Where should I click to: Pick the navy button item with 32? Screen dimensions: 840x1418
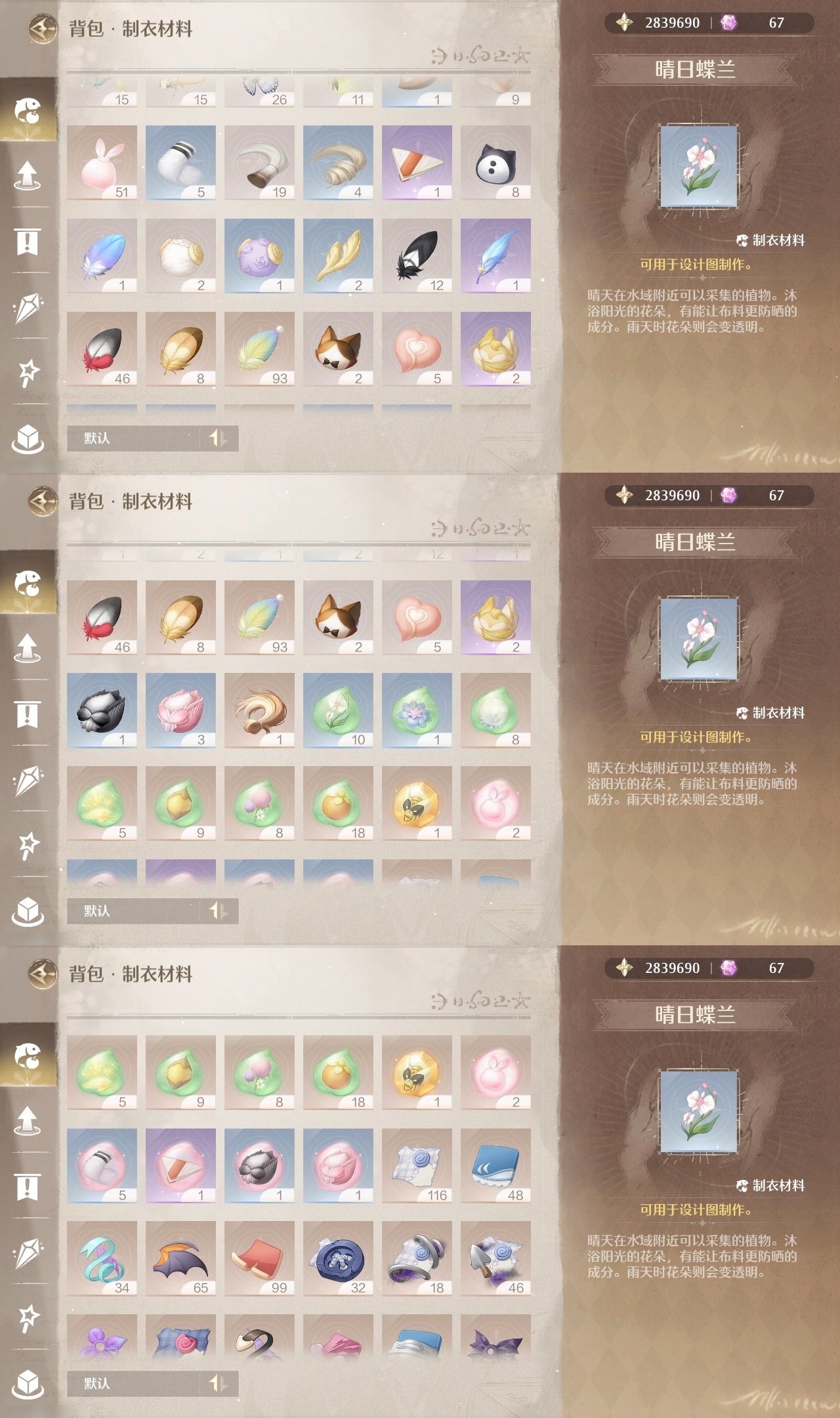pyautogui.click(x=338, y=1258)
